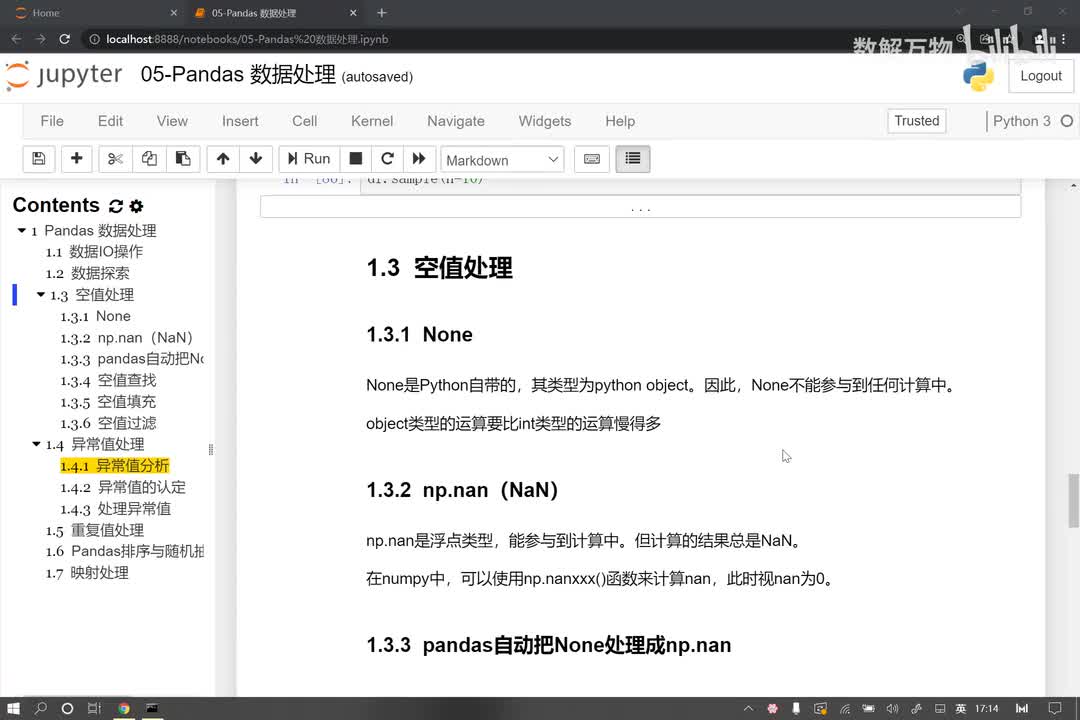Open the View menu

(172, 121)
